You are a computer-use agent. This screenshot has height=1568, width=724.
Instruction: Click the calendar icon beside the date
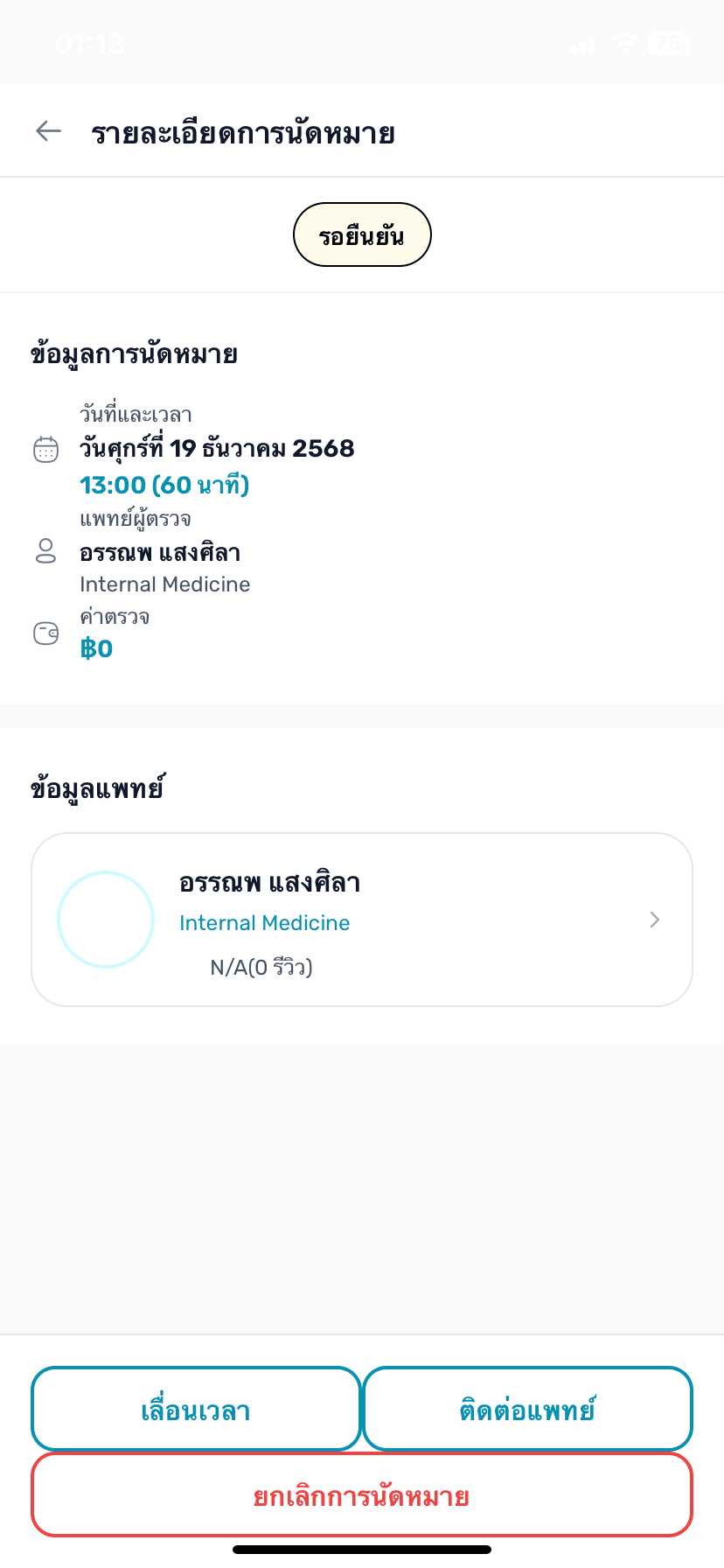(x=45, y=450)
